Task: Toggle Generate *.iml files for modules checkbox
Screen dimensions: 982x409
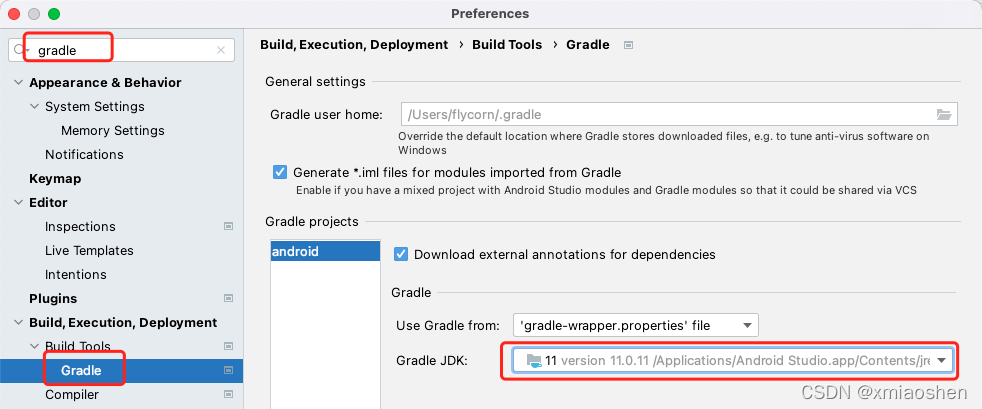Action: 280,172
